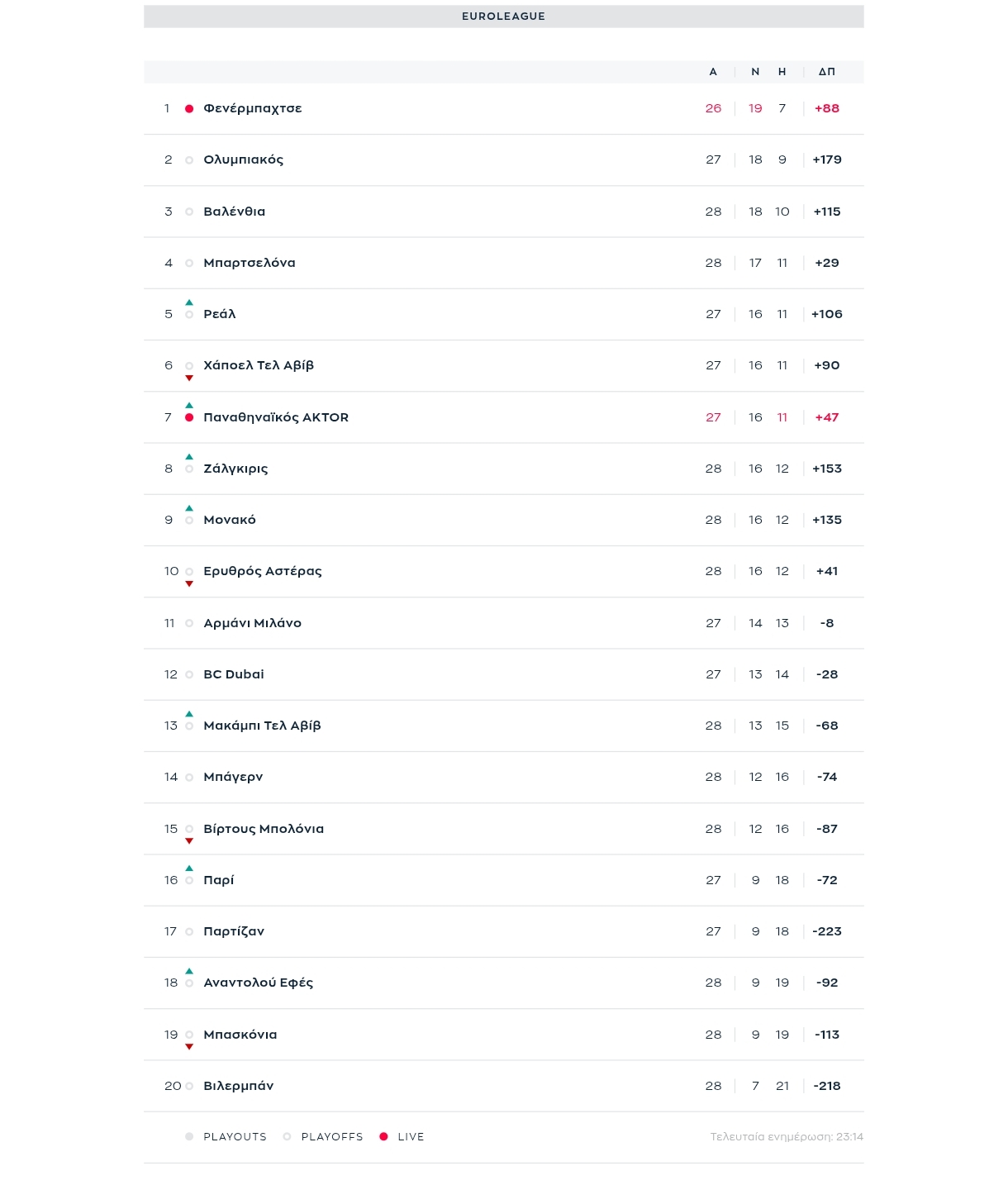
Task: Select the PLAYOFFS legend label
Action: (x=332, y=1137)
